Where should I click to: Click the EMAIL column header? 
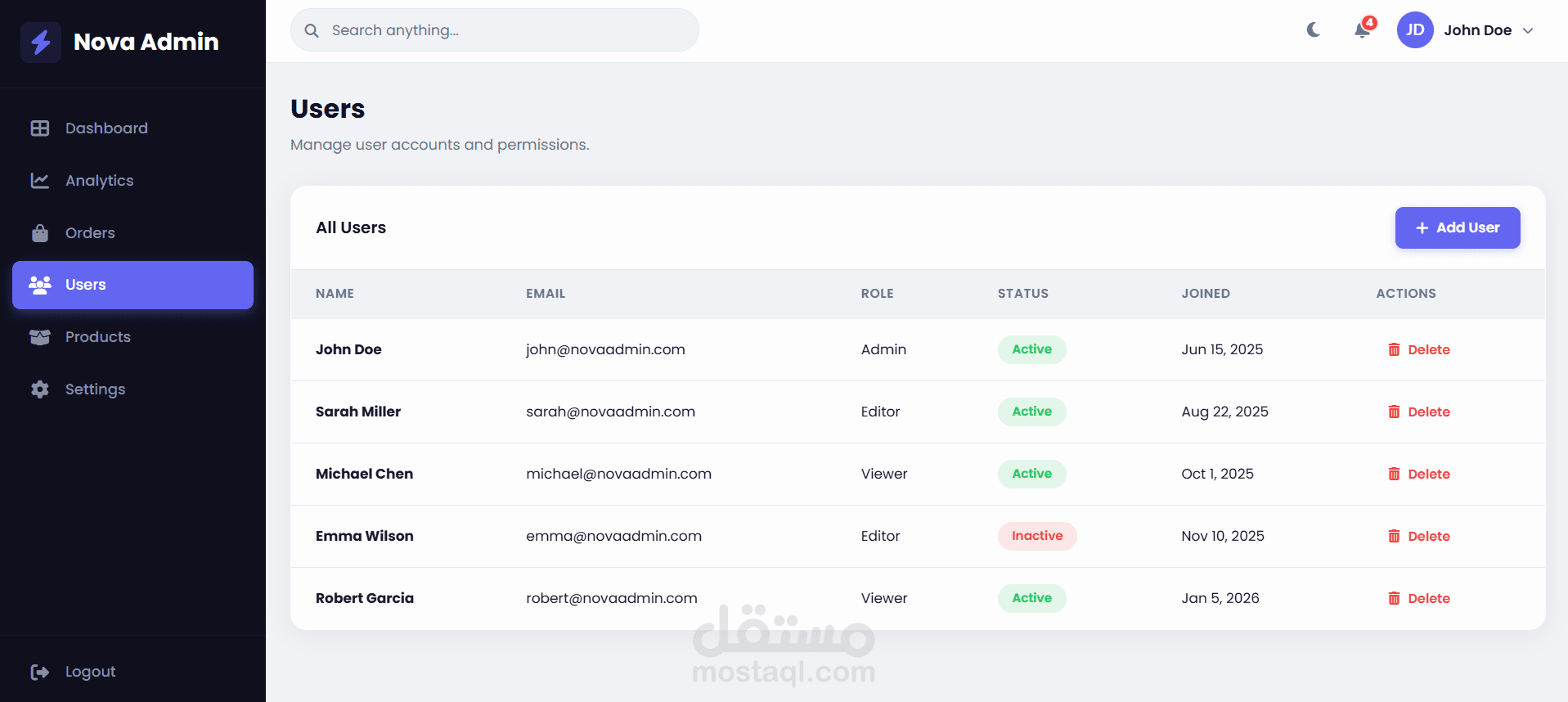point(546,294)
